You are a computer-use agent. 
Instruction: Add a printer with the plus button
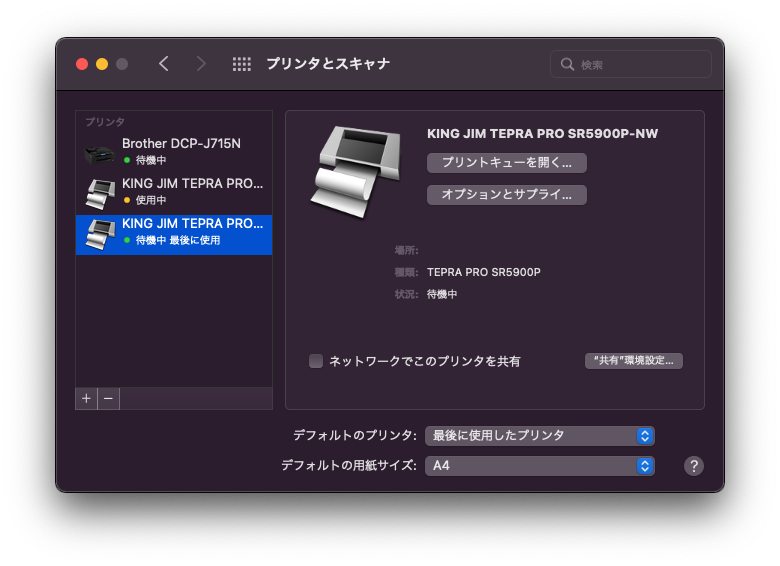[87, 398]
